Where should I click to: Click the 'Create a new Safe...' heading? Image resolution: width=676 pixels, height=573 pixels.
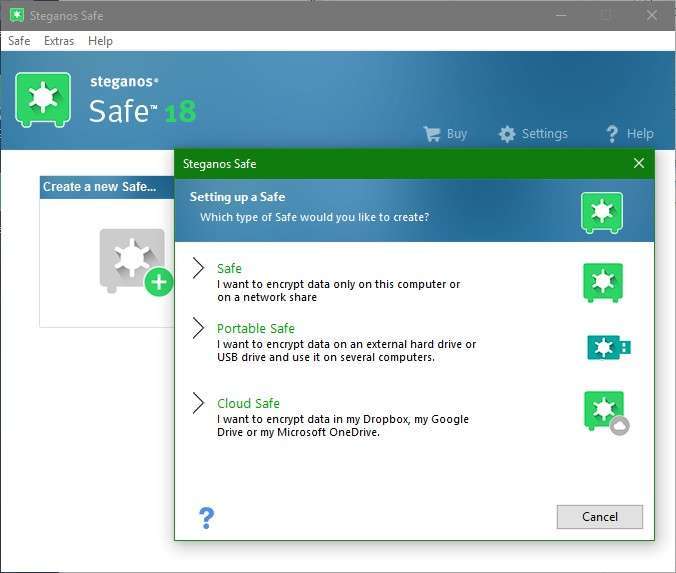100,187
